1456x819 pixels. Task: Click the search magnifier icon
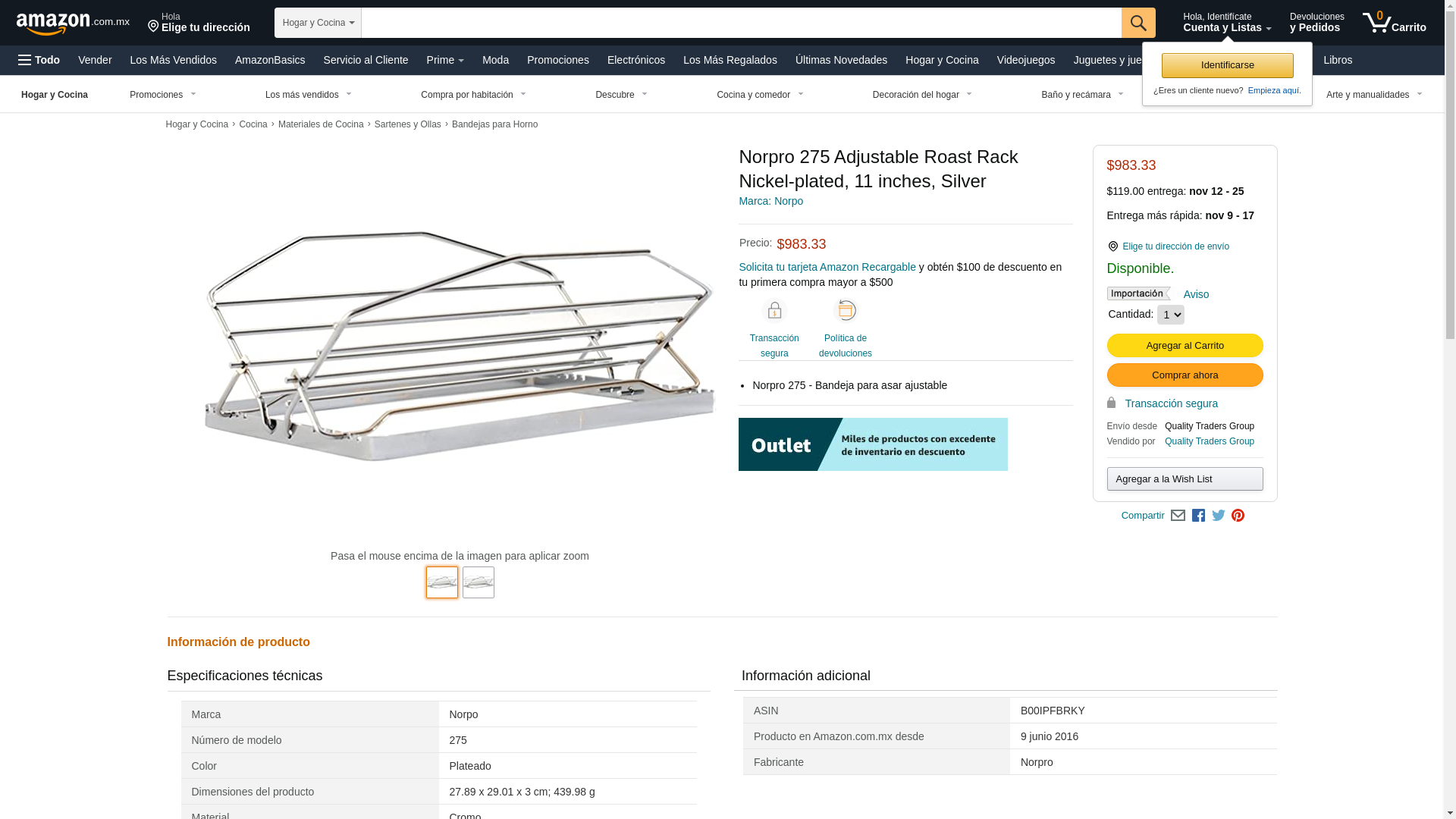click(x=1137, y=23)
